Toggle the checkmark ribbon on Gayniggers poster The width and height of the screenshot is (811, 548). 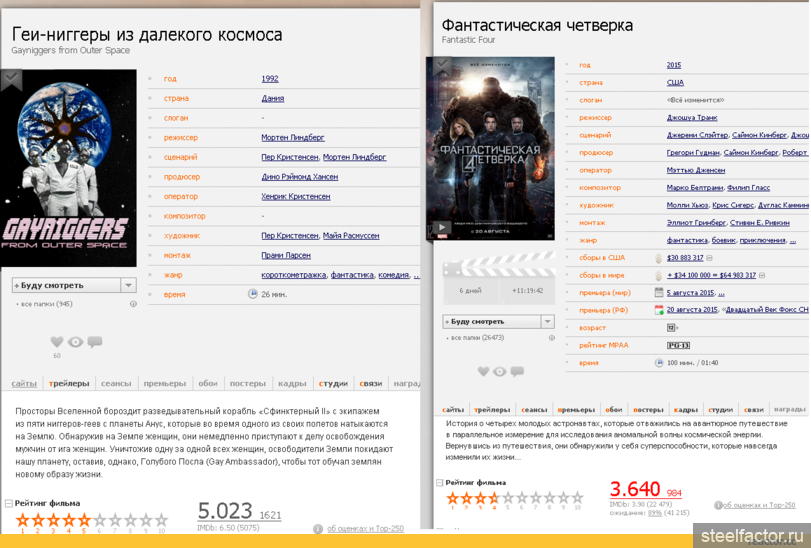pos(11,78)
